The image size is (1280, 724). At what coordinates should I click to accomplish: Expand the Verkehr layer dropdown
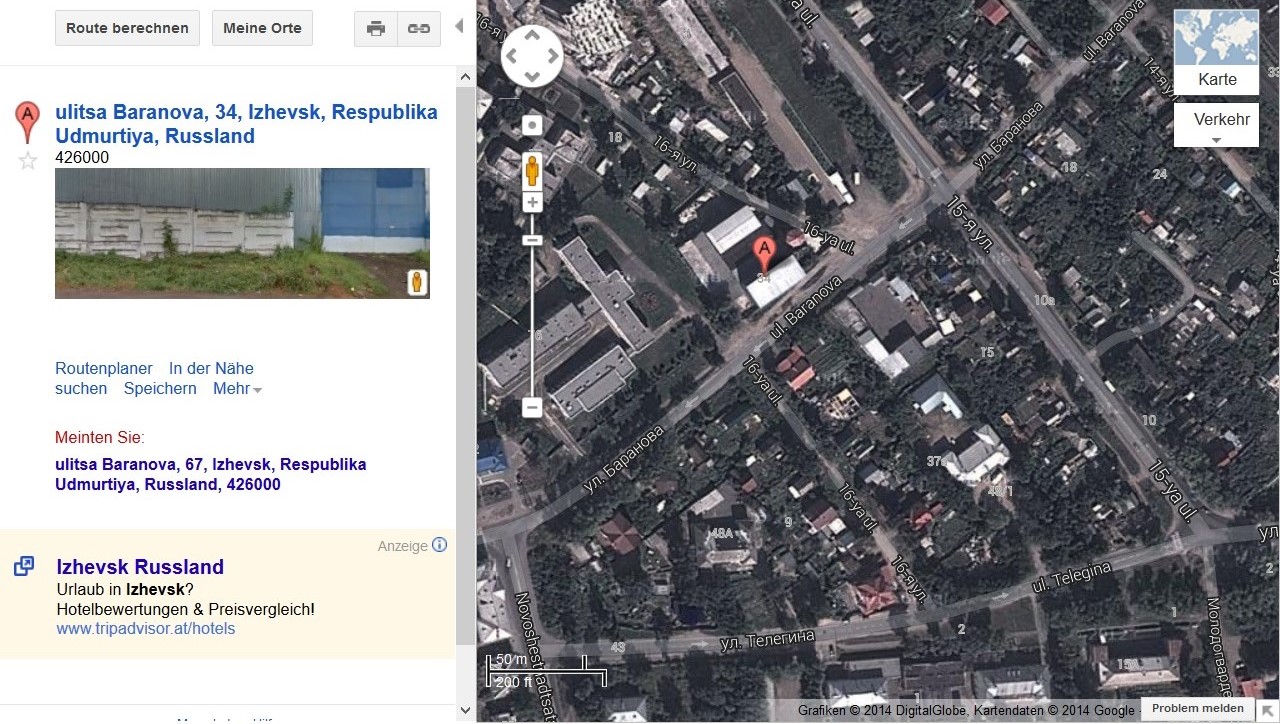point(1216,125)
